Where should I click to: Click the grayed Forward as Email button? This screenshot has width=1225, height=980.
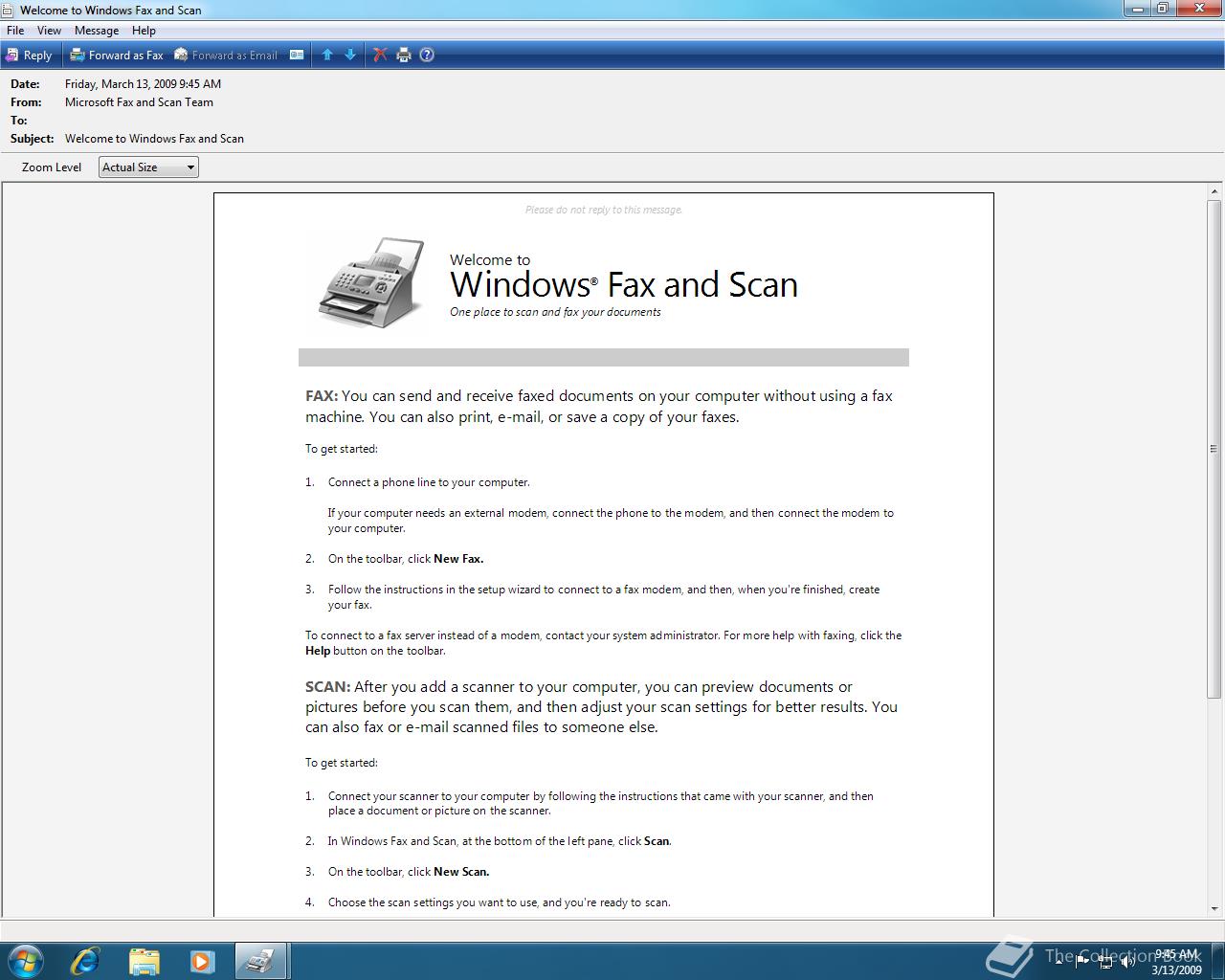[226, 56]
